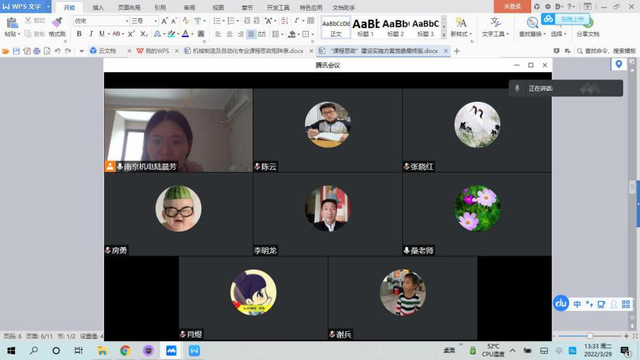
Task: Toggle Underline formatting button
Action: point(101,34)
